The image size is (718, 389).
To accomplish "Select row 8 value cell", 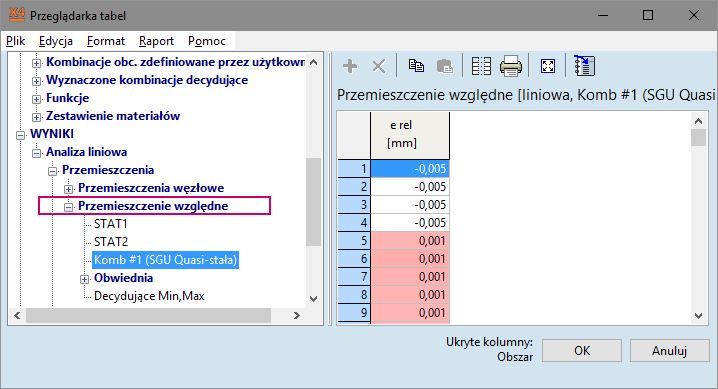I will pyautogui.click(x=410, y=295).
